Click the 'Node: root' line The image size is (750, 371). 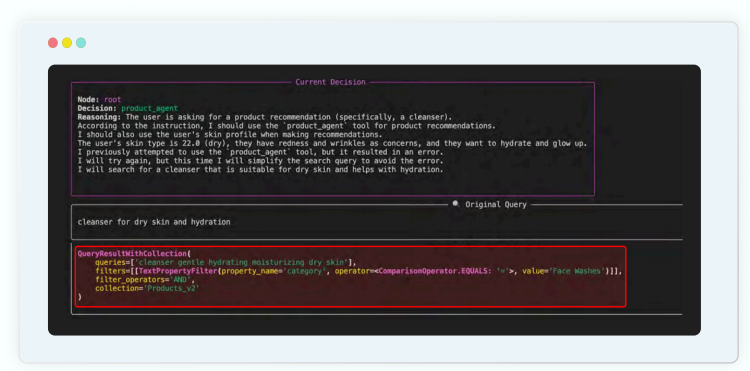(99, 99)
